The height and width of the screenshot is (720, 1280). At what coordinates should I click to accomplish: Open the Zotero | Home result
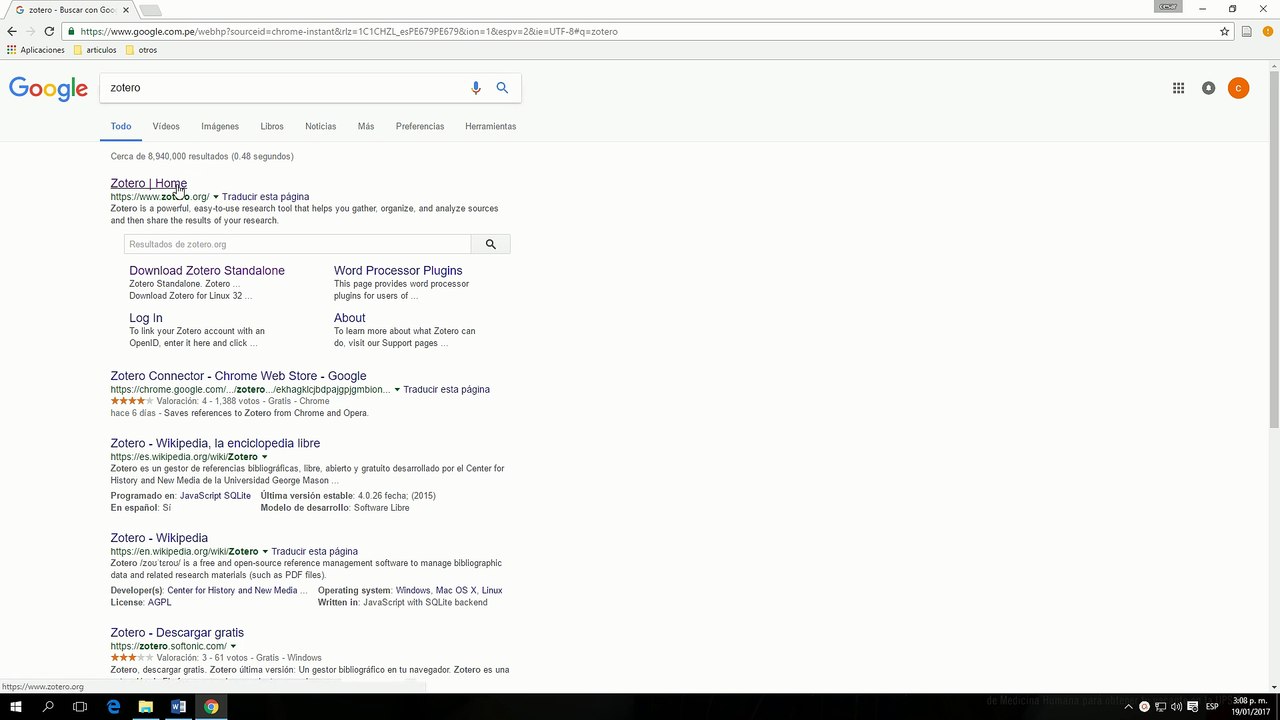(148, 183)
